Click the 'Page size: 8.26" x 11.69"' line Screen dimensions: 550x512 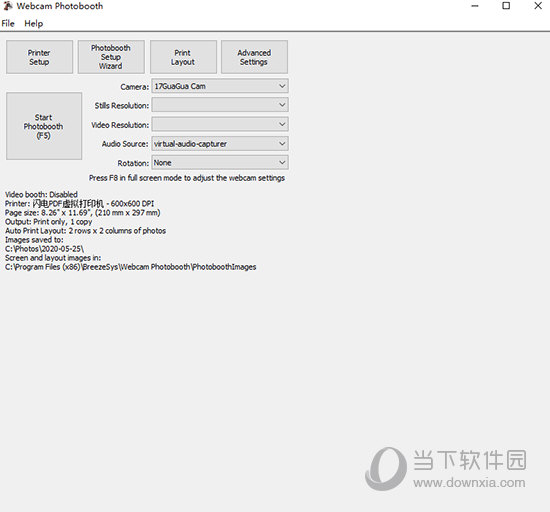[x=82, y=213]
